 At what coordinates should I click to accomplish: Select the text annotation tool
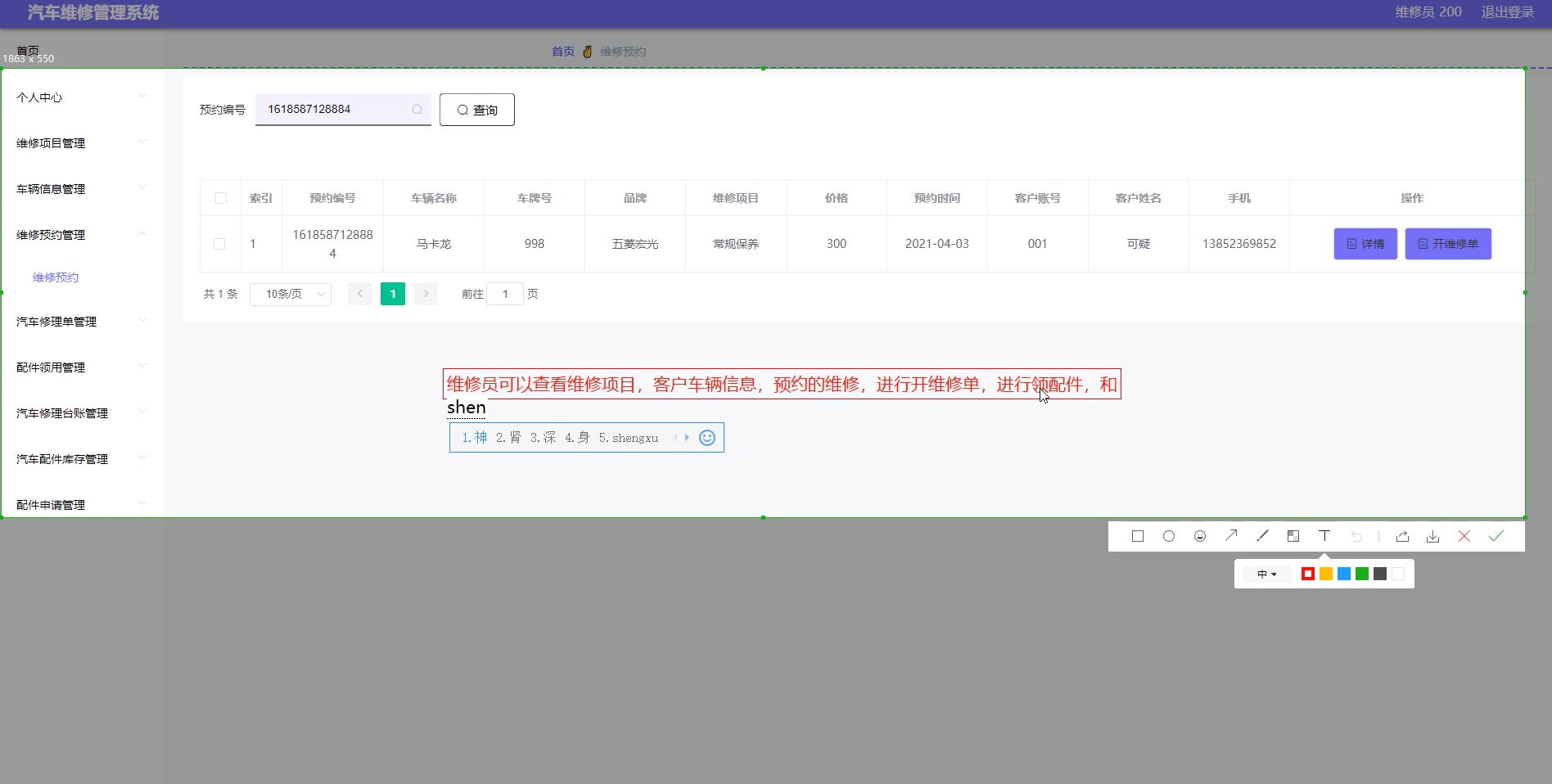pos(1324,536)
